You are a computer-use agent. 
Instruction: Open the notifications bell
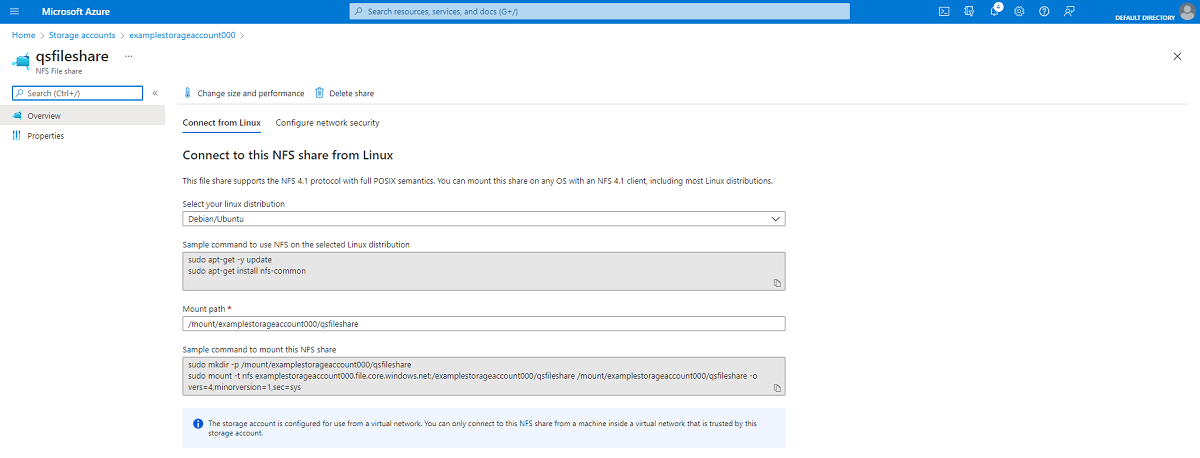coord(995,11)
